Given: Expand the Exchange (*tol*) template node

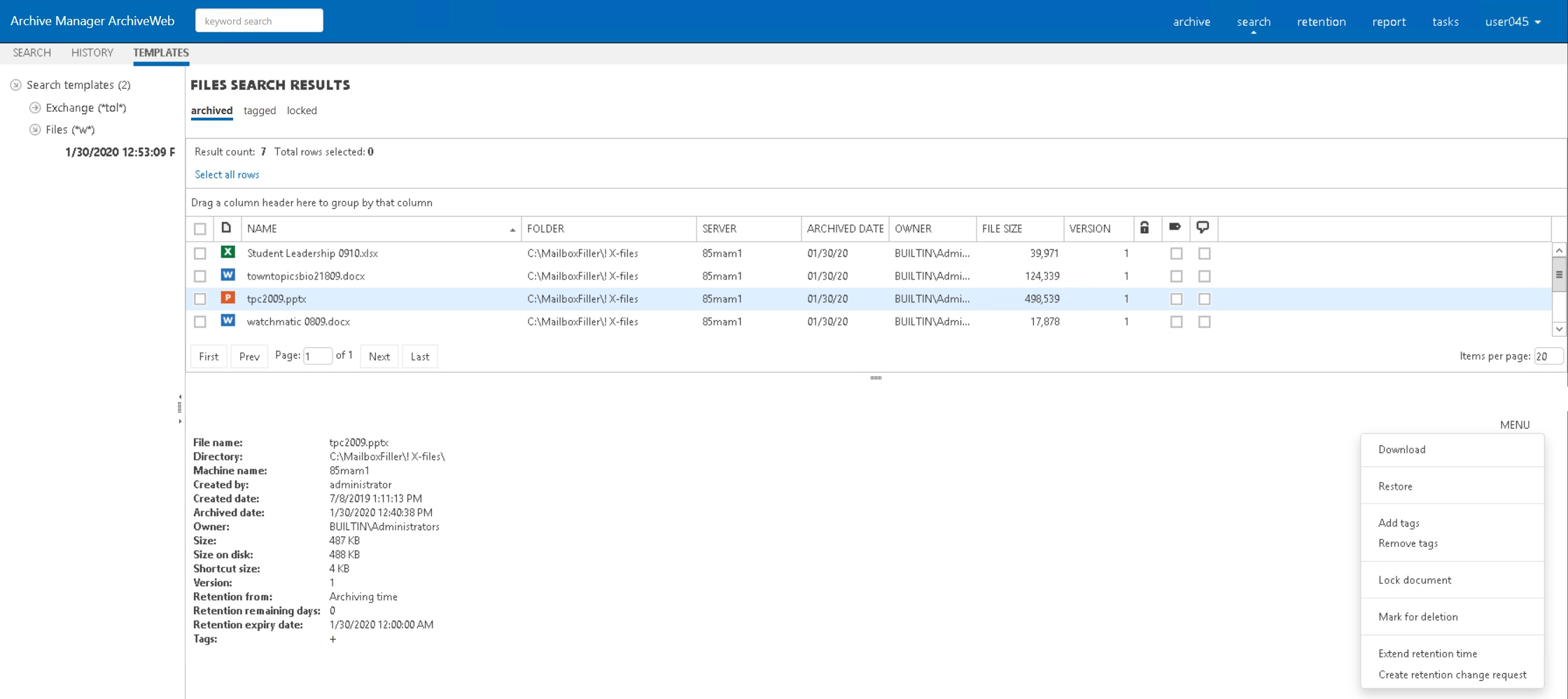Looking at the screenshot, I should tap(35, 108).
